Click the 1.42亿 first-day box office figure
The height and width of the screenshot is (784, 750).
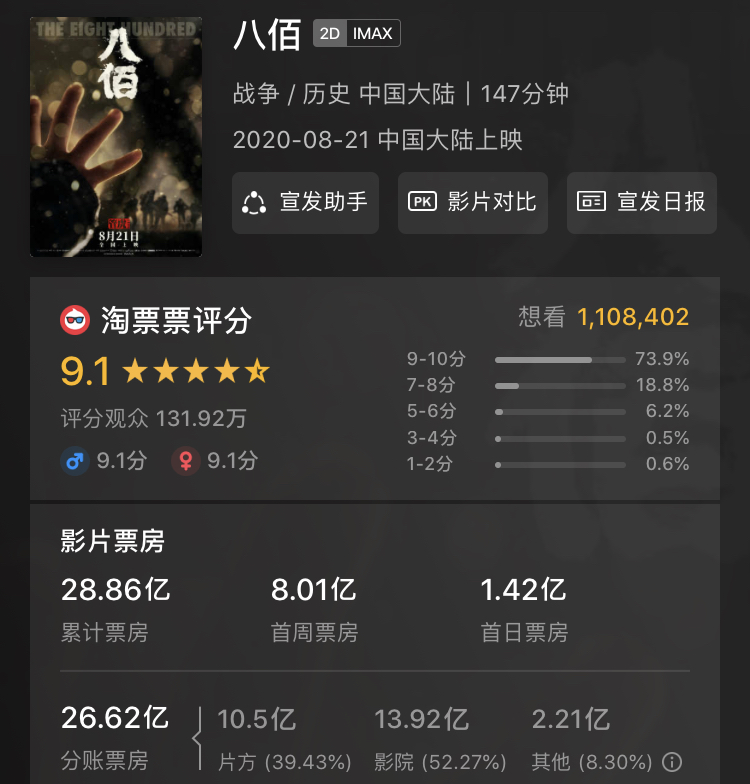[x=523, y=590]
